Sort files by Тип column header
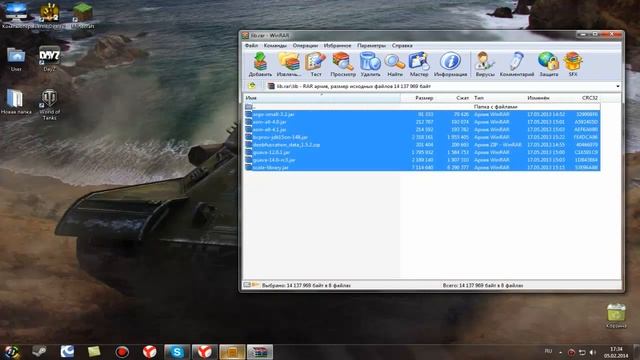Screen dimensions: 640x360 498,98
